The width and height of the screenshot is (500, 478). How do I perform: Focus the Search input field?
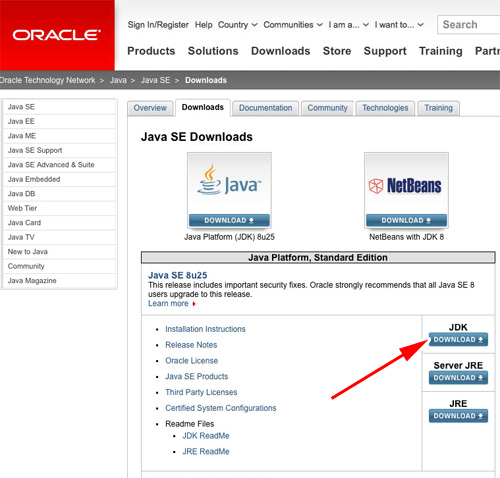469,25
